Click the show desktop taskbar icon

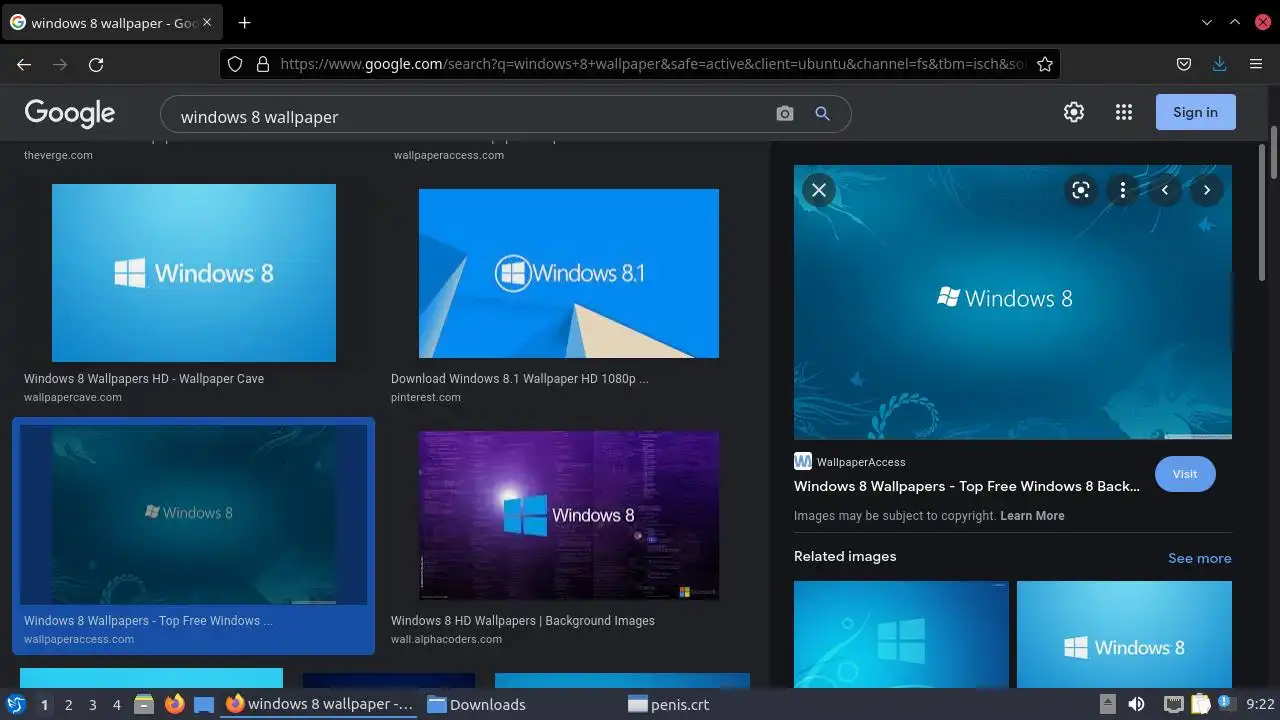204,705
